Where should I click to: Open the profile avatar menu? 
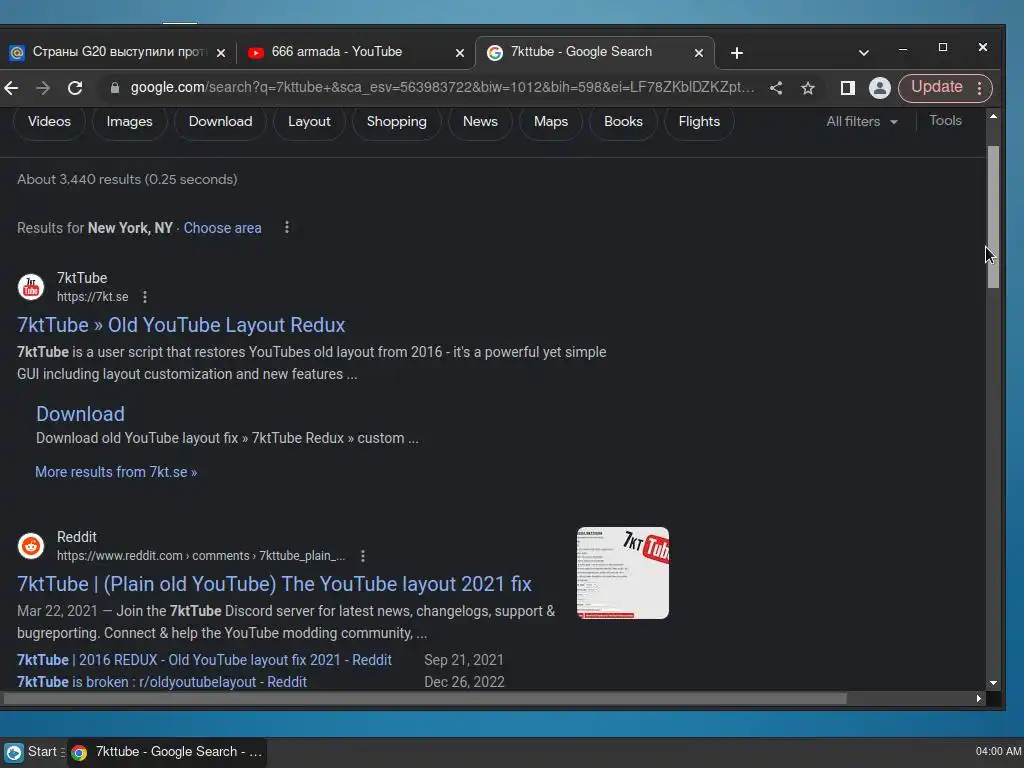pyautogui.click(x=880, y=88)
